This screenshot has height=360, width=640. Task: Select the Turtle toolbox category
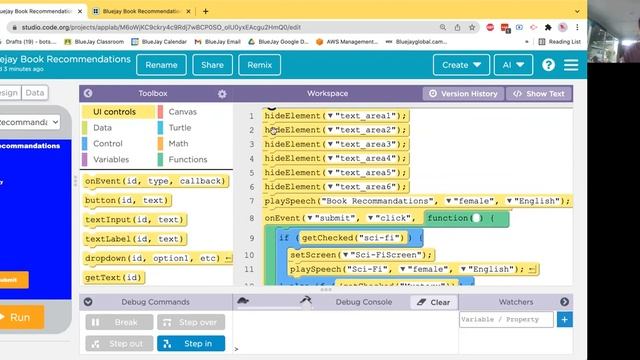(x=180, y=128)
